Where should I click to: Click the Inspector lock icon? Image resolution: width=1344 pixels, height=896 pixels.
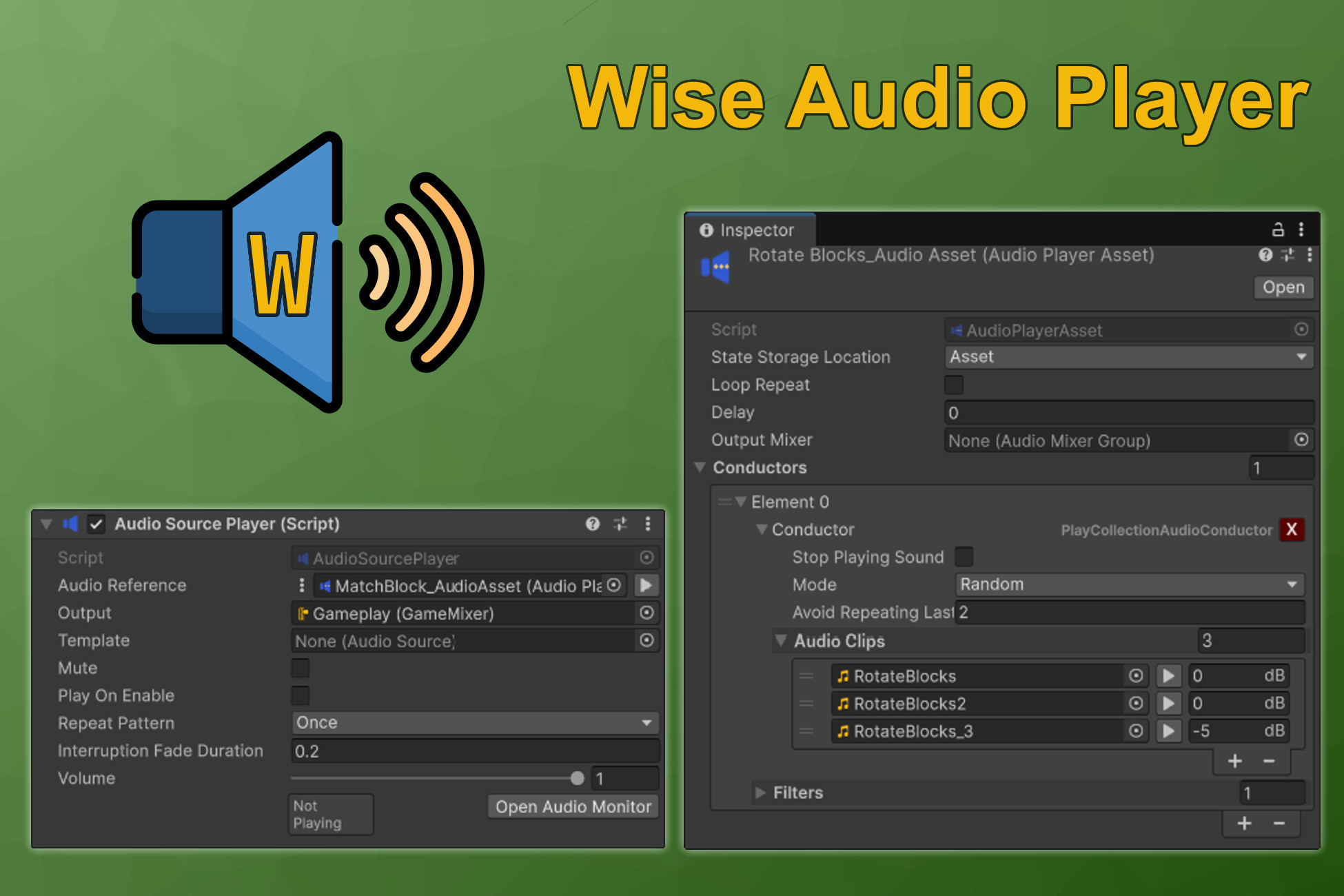click(1278, 230)
